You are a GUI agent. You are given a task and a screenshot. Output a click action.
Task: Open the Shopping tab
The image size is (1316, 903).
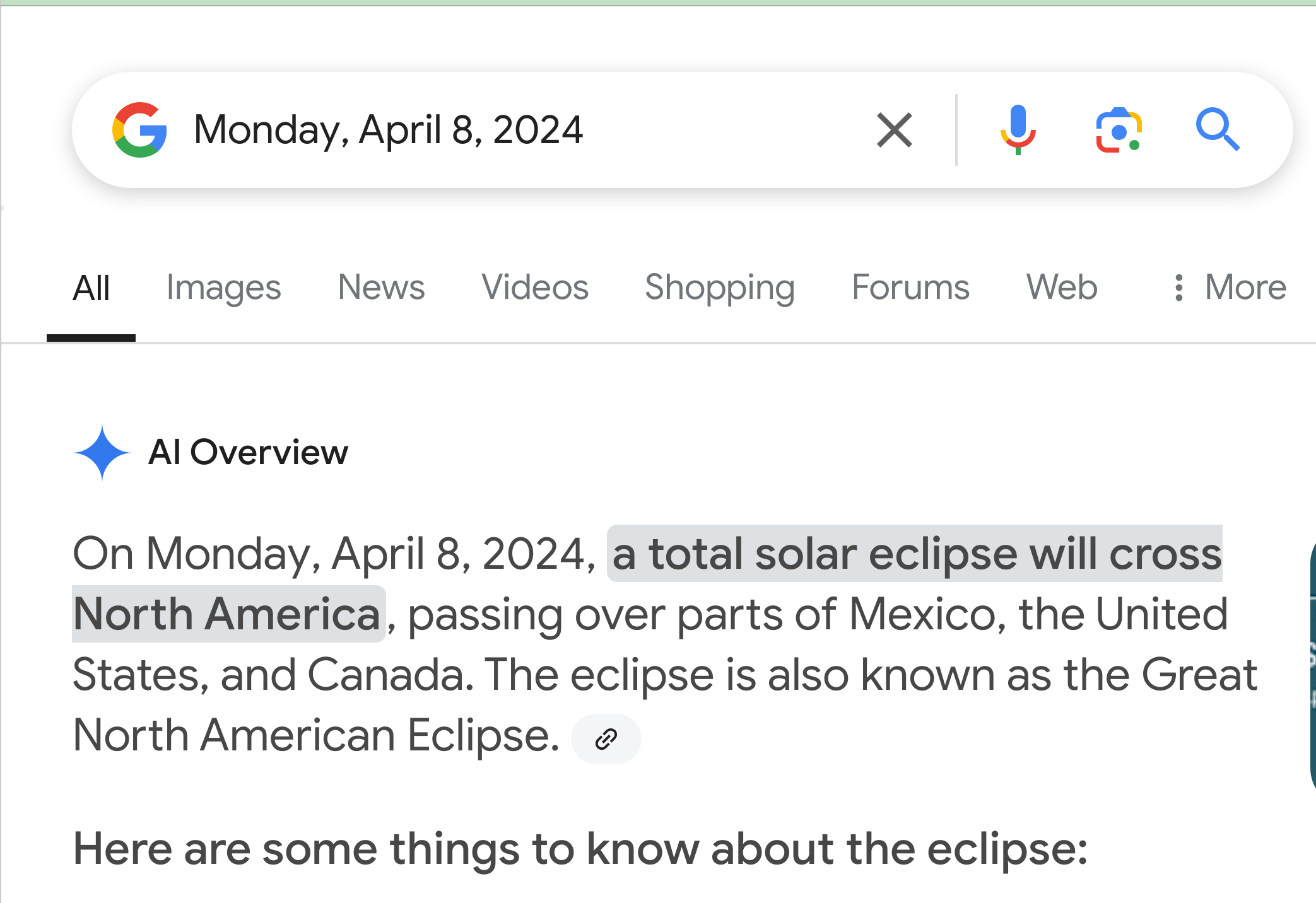tap(720, 288)
